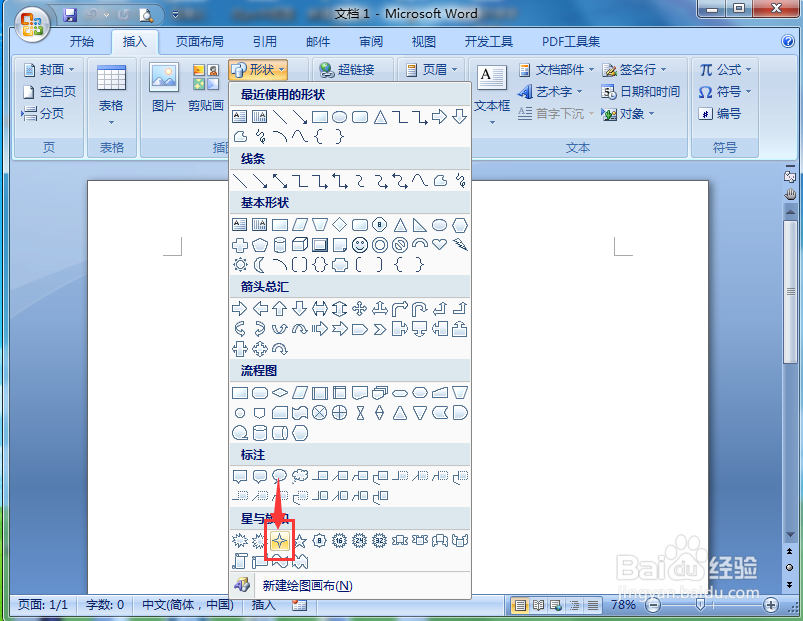Switch to the View (视图) tab

(x=424, y=41)
